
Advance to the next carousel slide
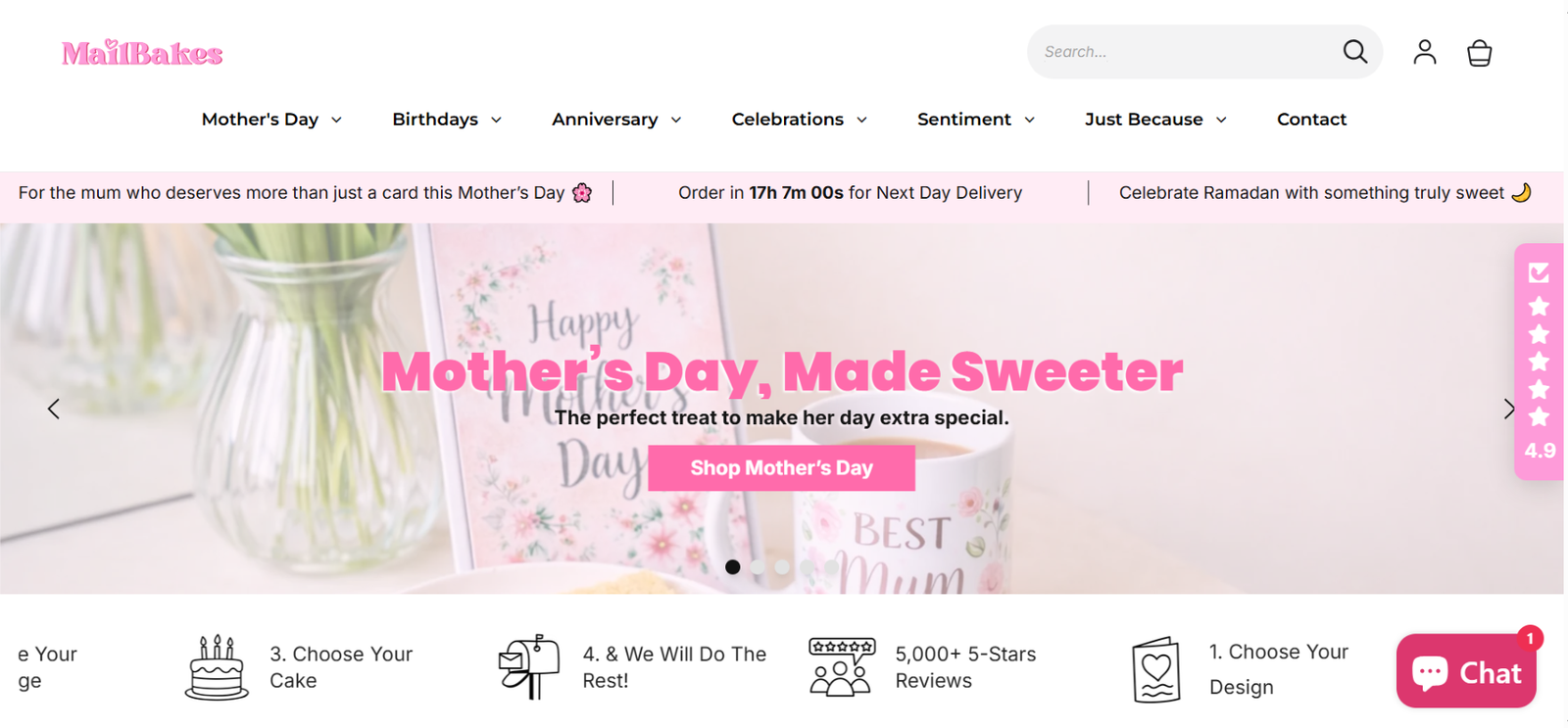click(x=1508, y=409)
